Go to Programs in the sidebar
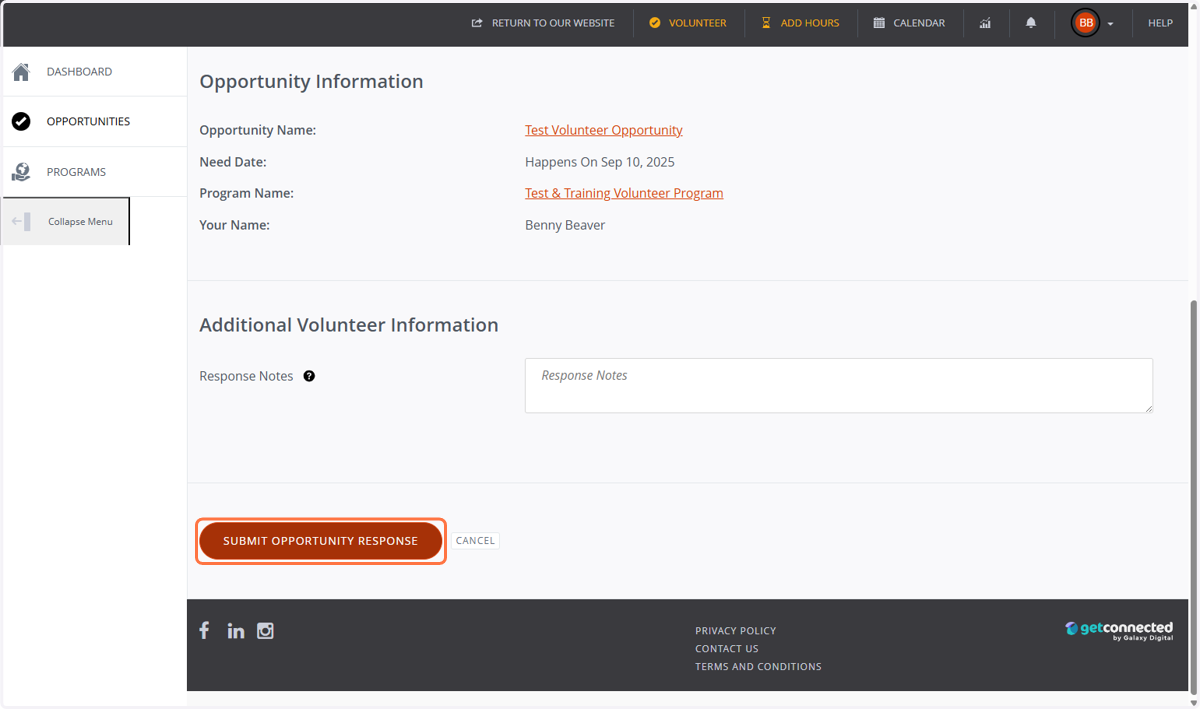1200x709 pixels. (x=94, y=172)
